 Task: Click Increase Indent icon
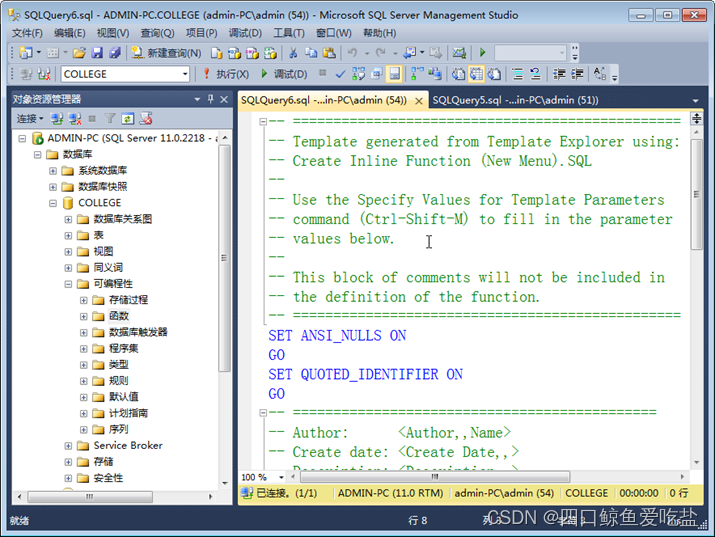[577, 74]
